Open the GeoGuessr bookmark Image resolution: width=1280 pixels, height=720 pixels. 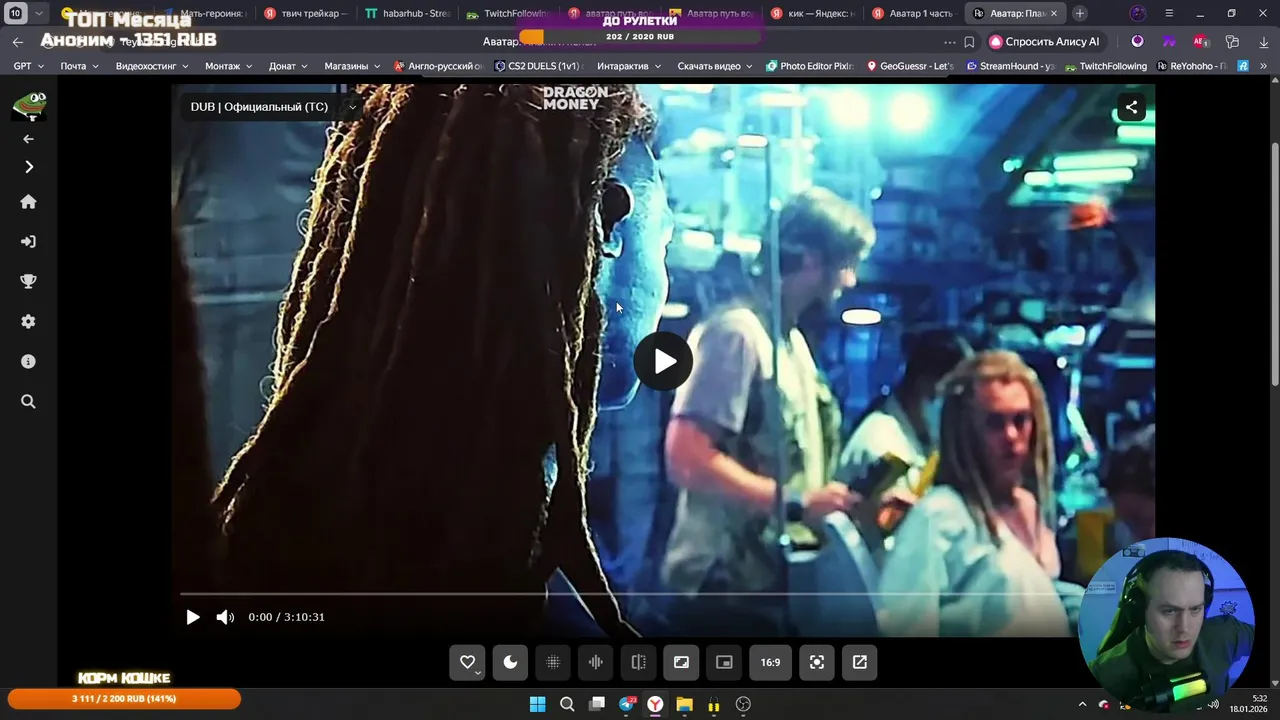coord(910,66)
